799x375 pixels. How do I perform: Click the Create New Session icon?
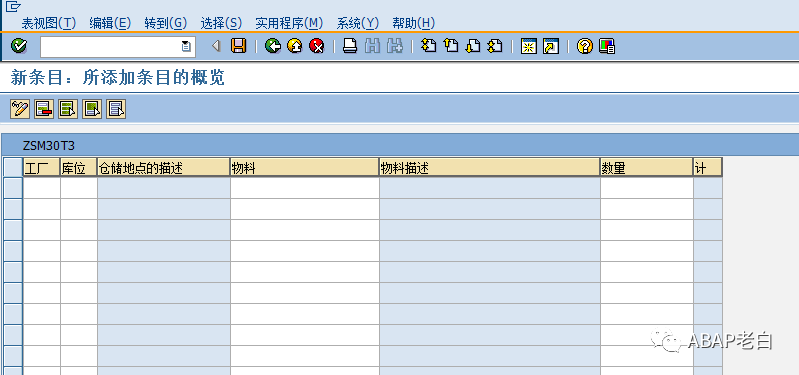coord(529,46)
